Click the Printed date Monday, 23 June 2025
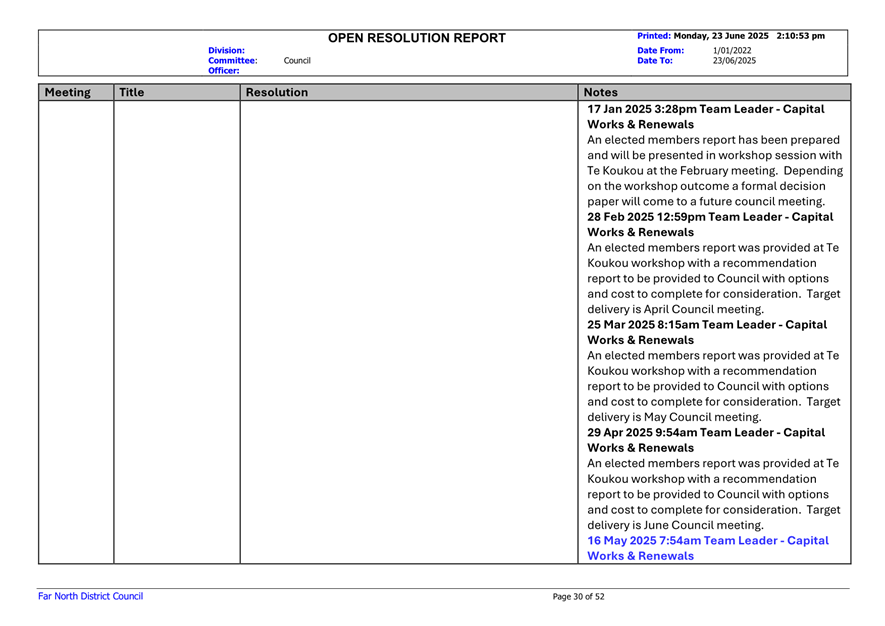 [x=721, y=36]
